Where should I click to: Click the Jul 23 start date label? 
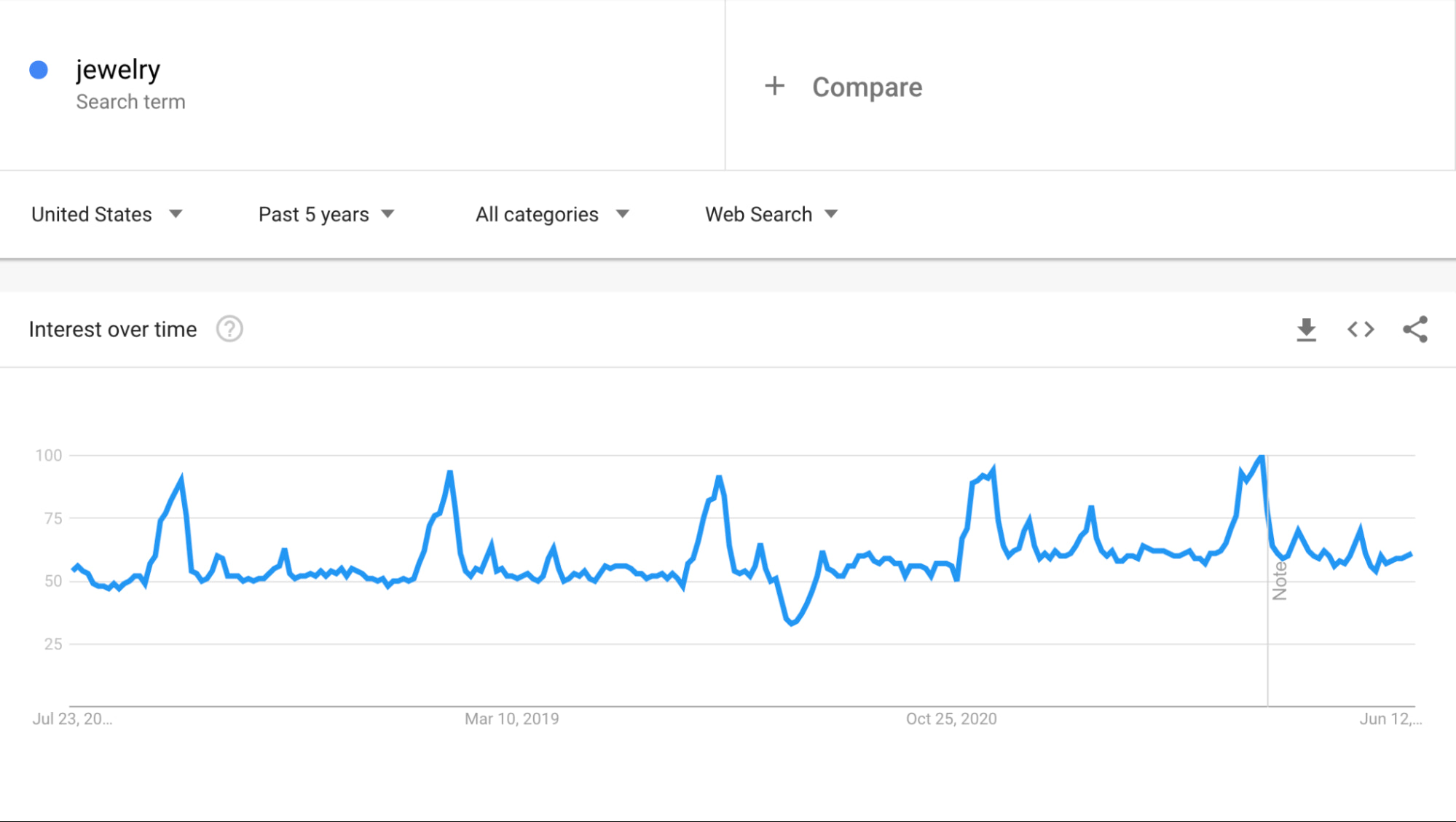(72, 719)
